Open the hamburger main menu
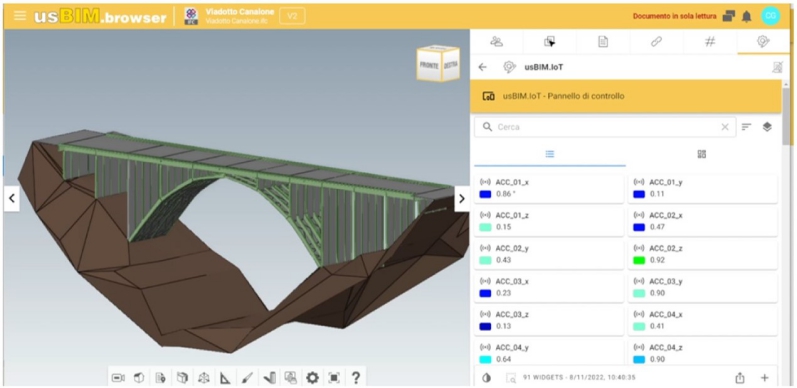The width and height of the screenshot is (797, 388). (20, 16)
